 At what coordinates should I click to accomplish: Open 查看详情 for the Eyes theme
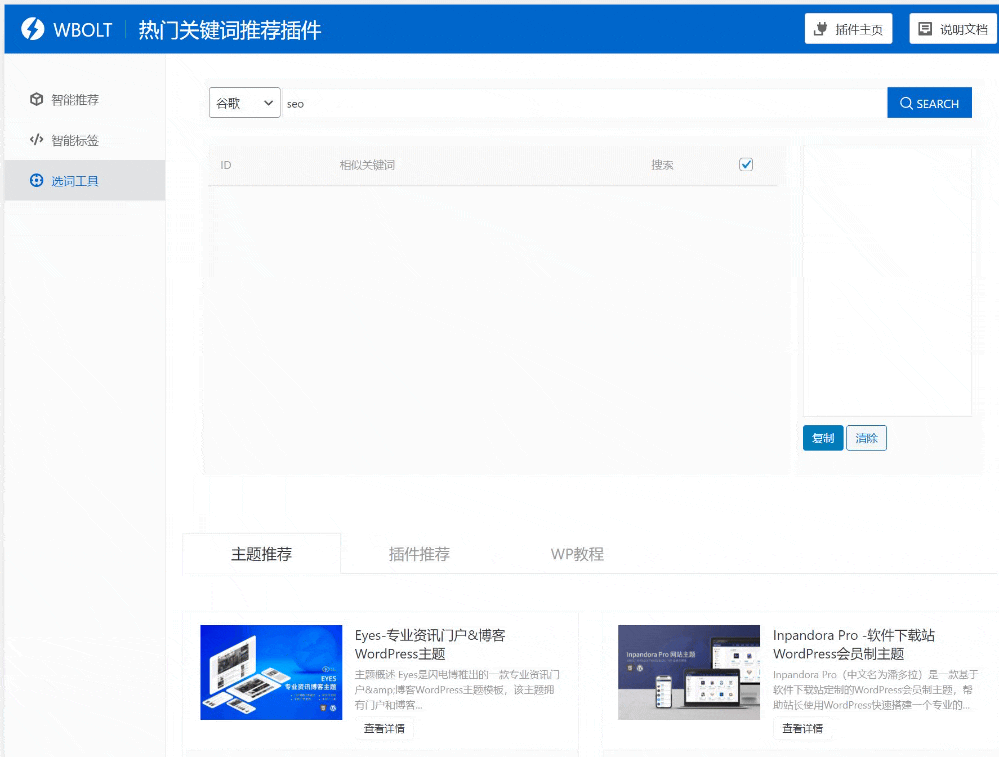coord(384,729)
